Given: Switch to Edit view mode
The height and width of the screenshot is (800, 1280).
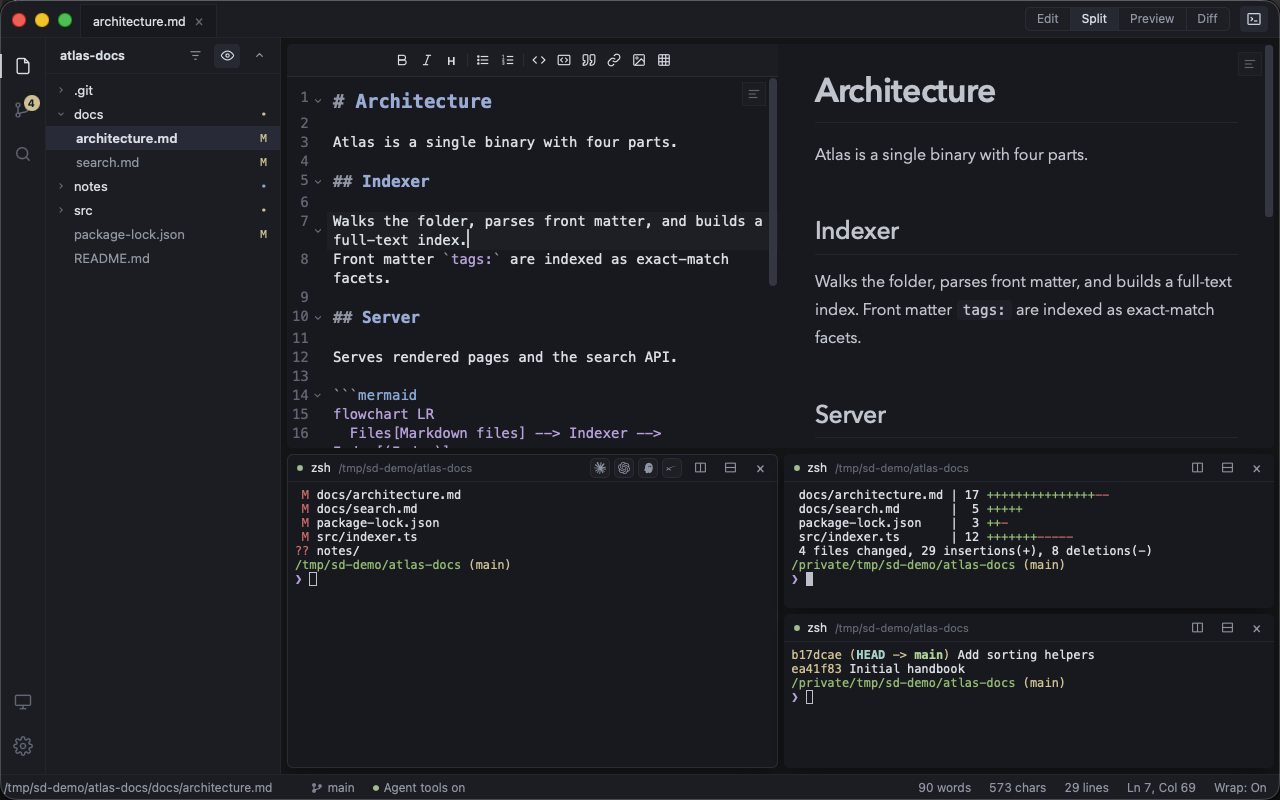Looking at the screenshot, I should tap(1048, 19).
